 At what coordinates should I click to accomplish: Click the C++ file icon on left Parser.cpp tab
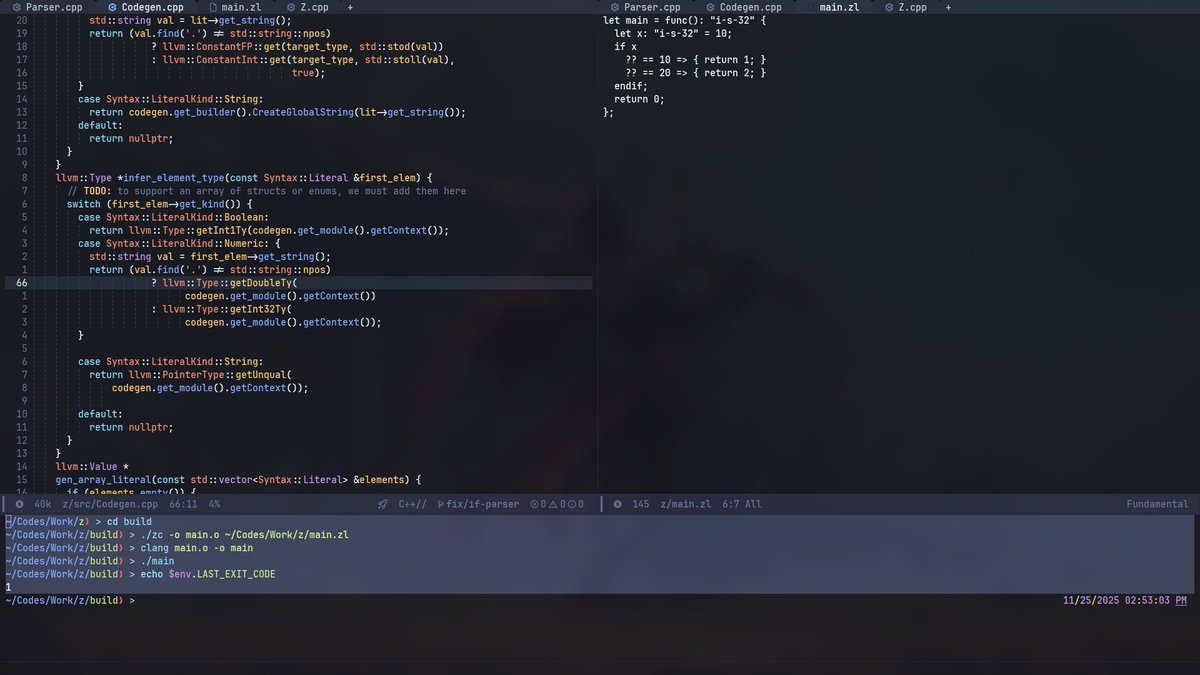tap(16, 7)
